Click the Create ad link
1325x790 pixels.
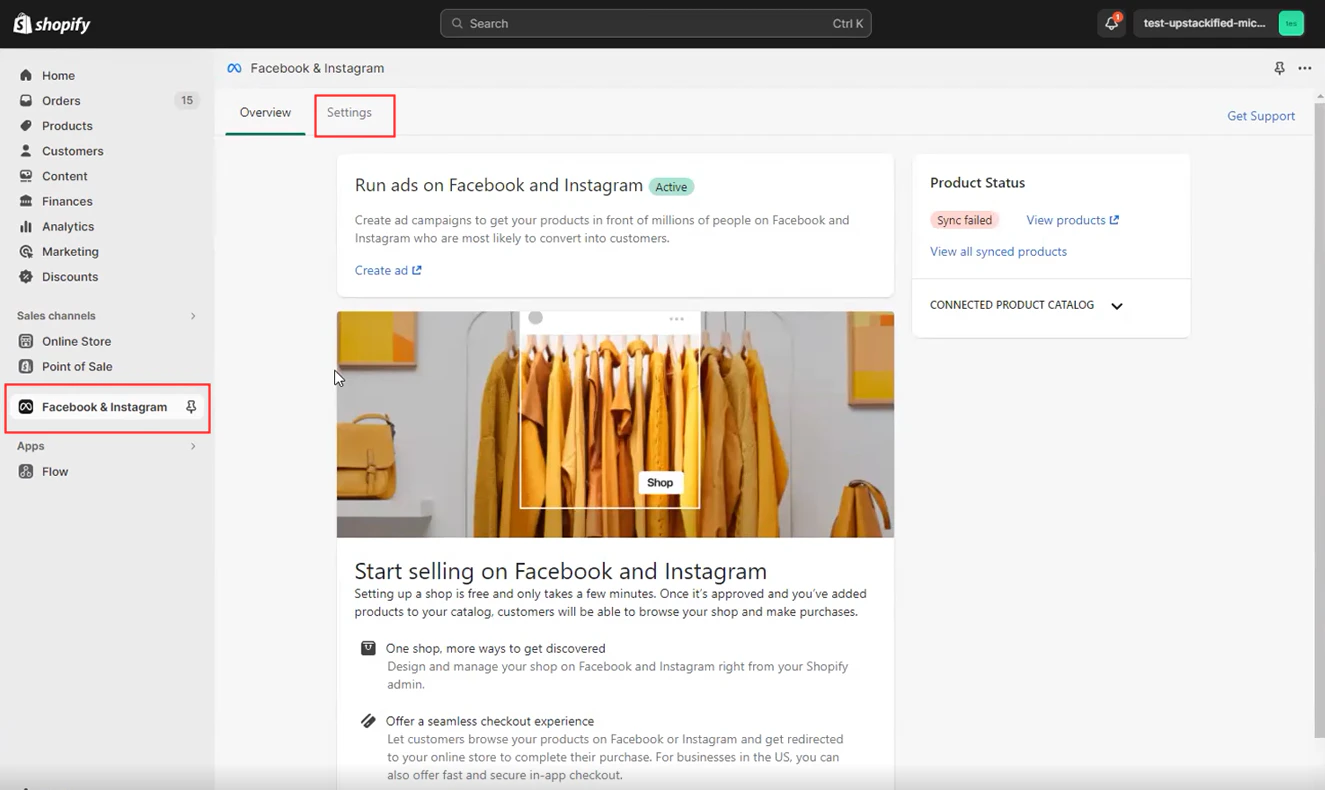pyautogui.click(x=388, y=270)
